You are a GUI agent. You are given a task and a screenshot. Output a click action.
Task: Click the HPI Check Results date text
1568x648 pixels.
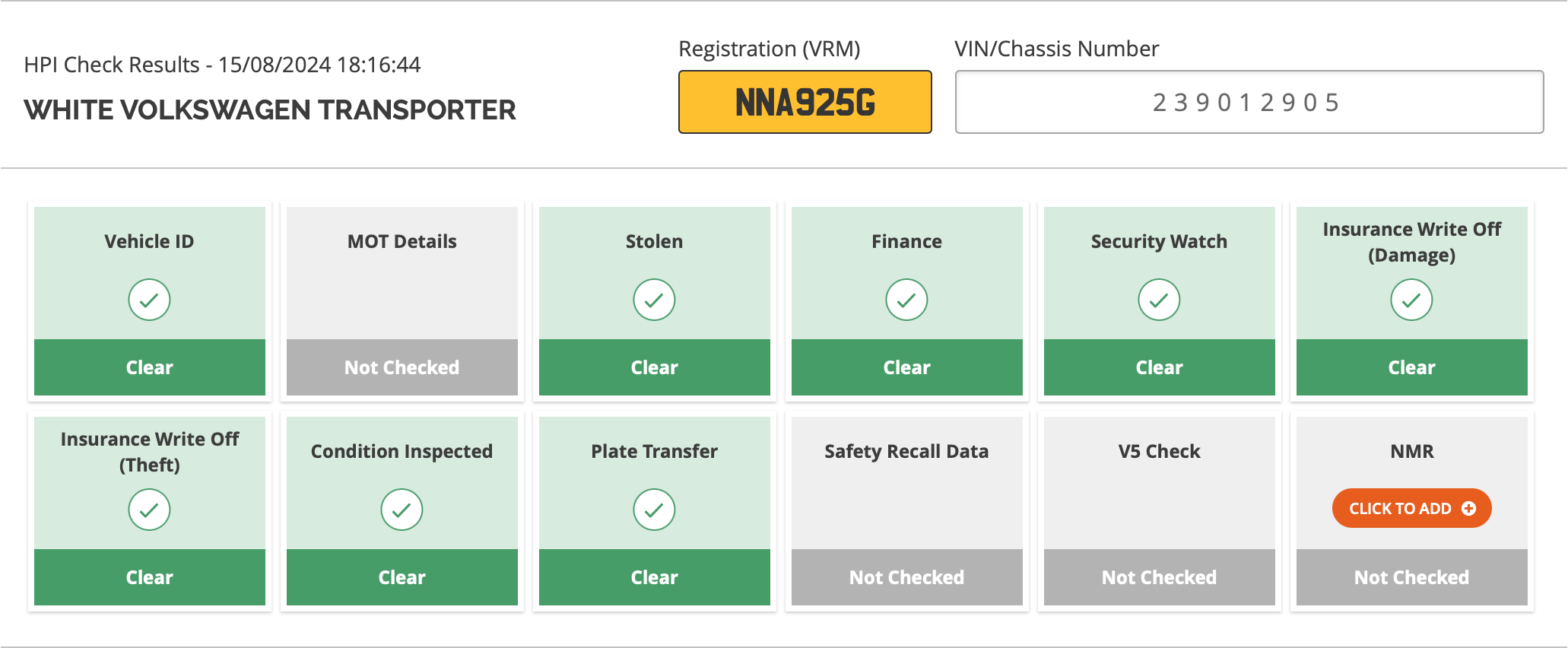(222, 65)
